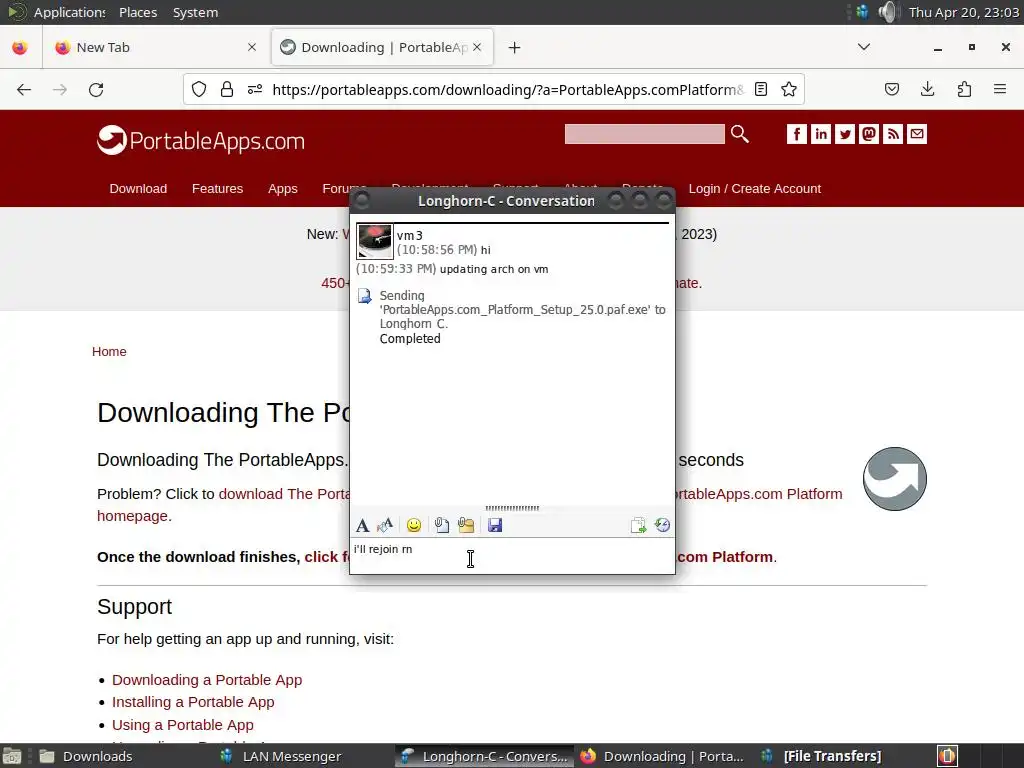The image size is (1024, 768).
Task: Open the Download nav menu item
Action: [x=138, y=189]
